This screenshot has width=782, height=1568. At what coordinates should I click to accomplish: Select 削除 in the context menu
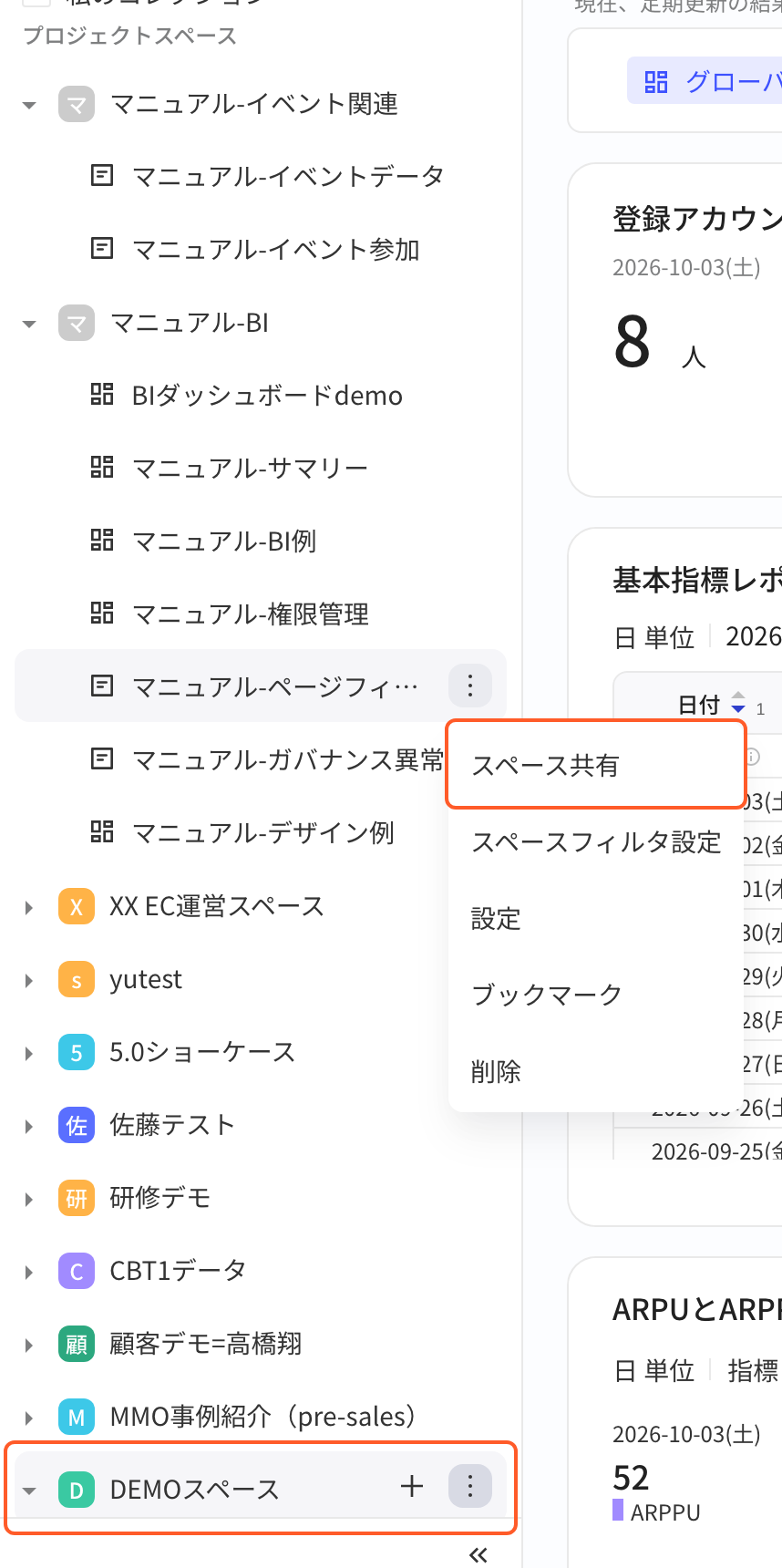596,1071
